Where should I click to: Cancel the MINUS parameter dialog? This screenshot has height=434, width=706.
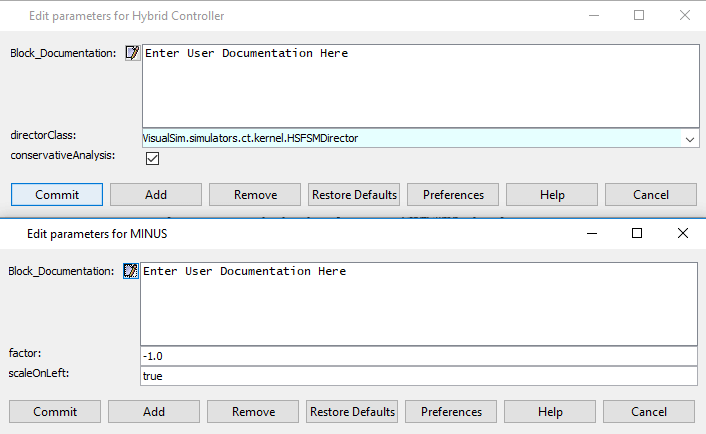[649, 412]
